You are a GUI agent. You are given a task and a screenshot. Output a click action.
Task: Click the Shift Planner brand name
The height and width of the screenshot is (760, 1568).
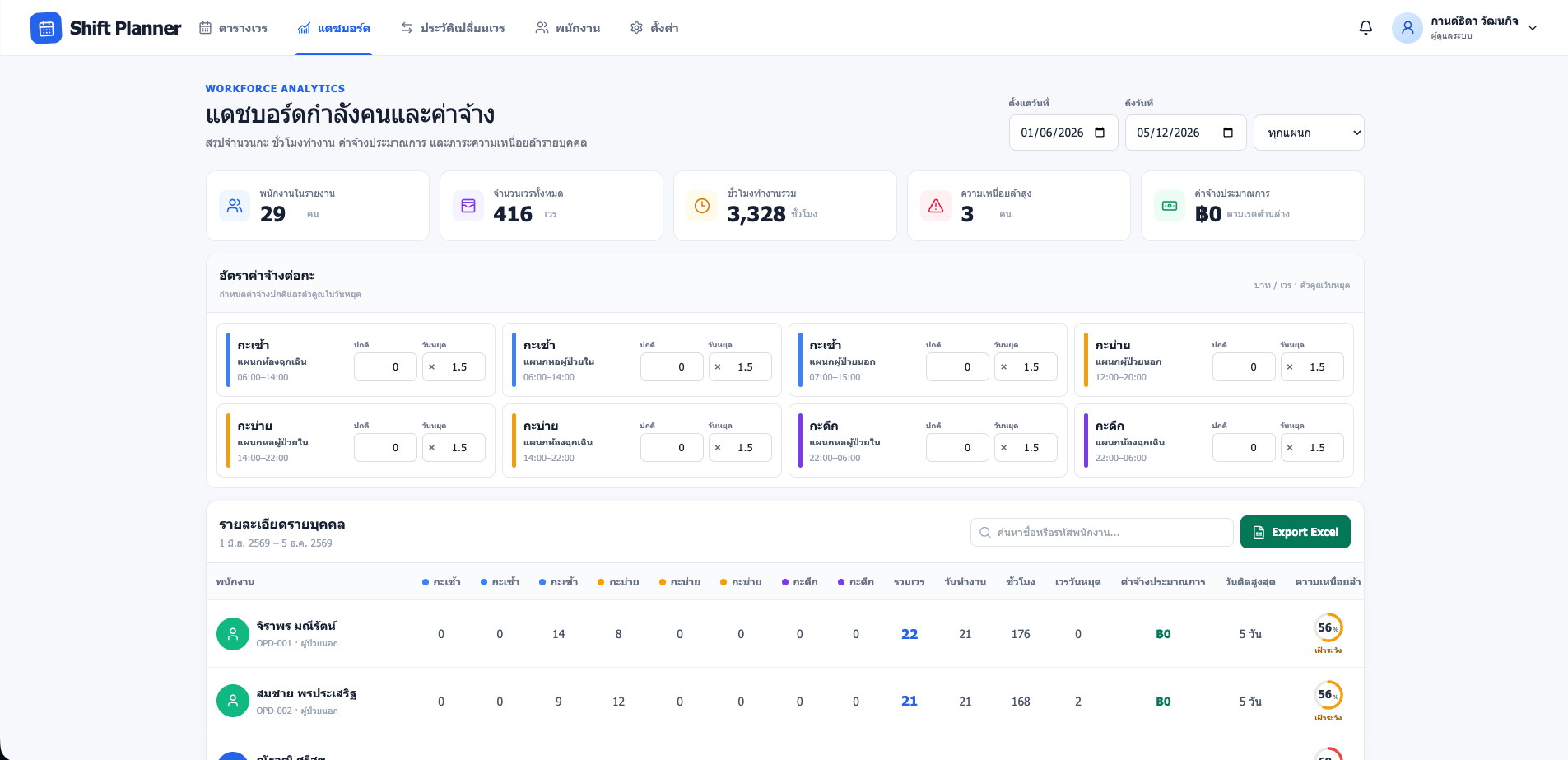pos(125,28)
